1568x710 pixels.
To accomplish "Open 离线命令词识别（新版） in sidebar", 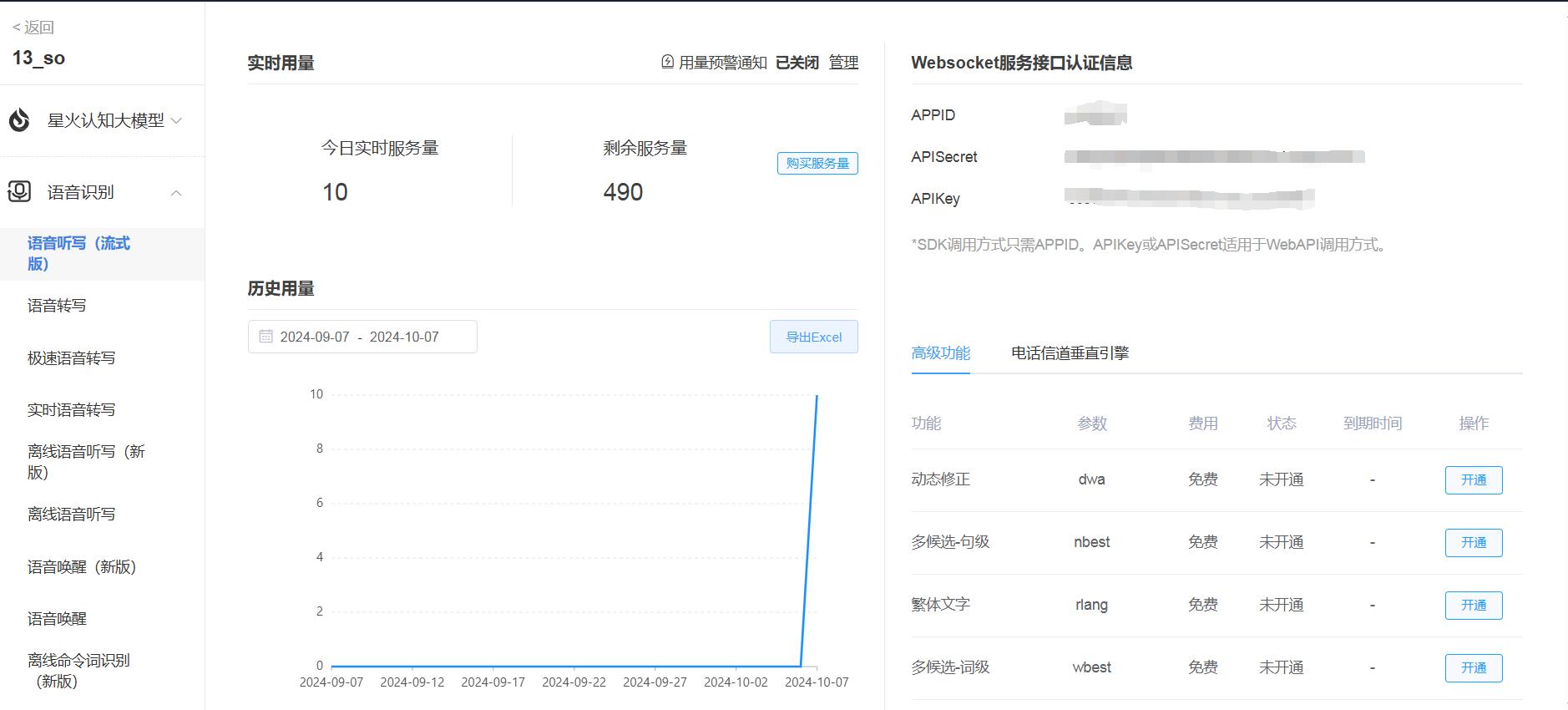I will (78, 671).
